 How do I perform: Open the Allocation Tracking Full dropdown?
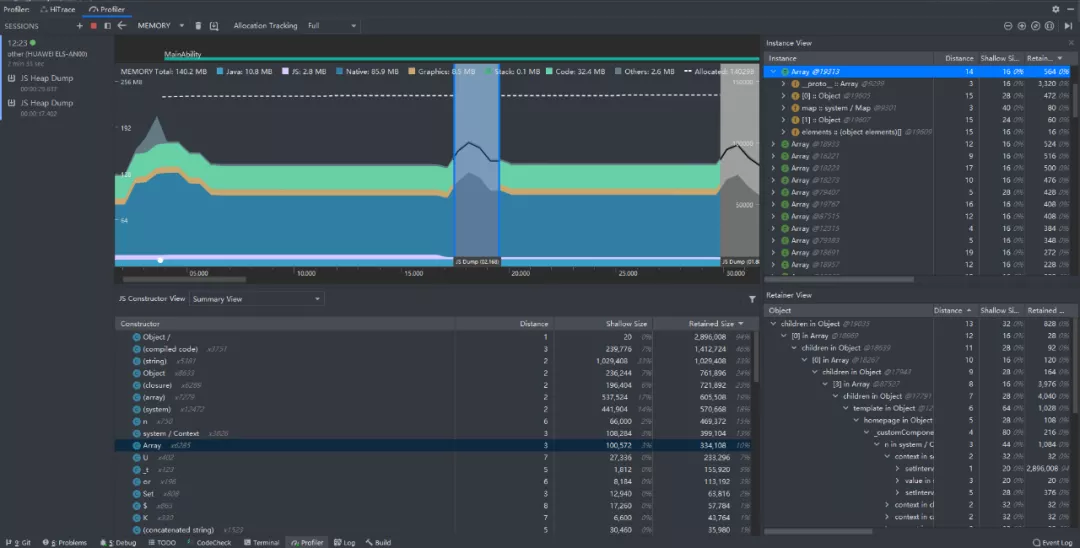pyautogui.click(x=332, y=25)
